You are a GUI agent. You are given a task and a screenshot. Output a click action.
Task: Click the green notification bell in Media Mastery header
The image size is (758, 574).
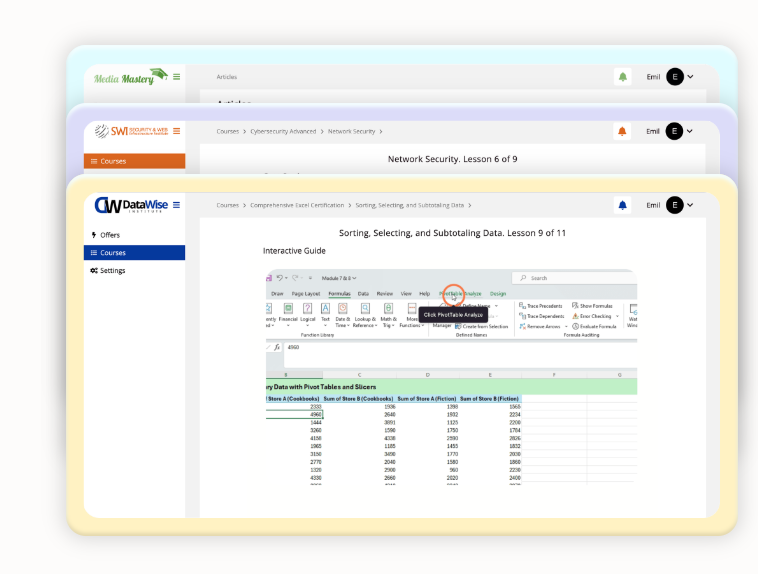point(623,76)
